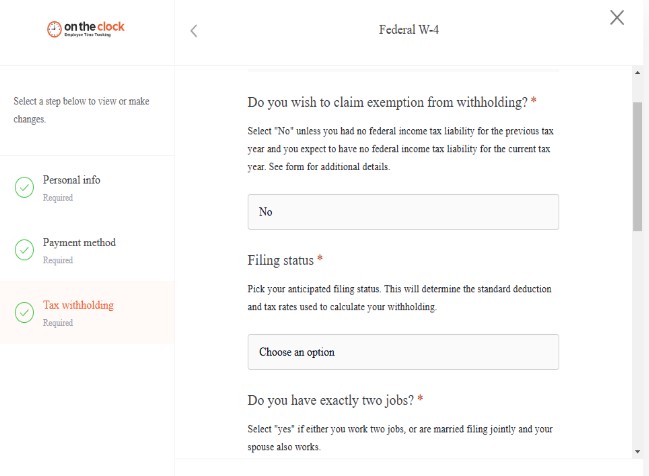The width and height of the screenshot is (649, 476).
Task: Open the Personal info step
Action: [x=72, y=180]
